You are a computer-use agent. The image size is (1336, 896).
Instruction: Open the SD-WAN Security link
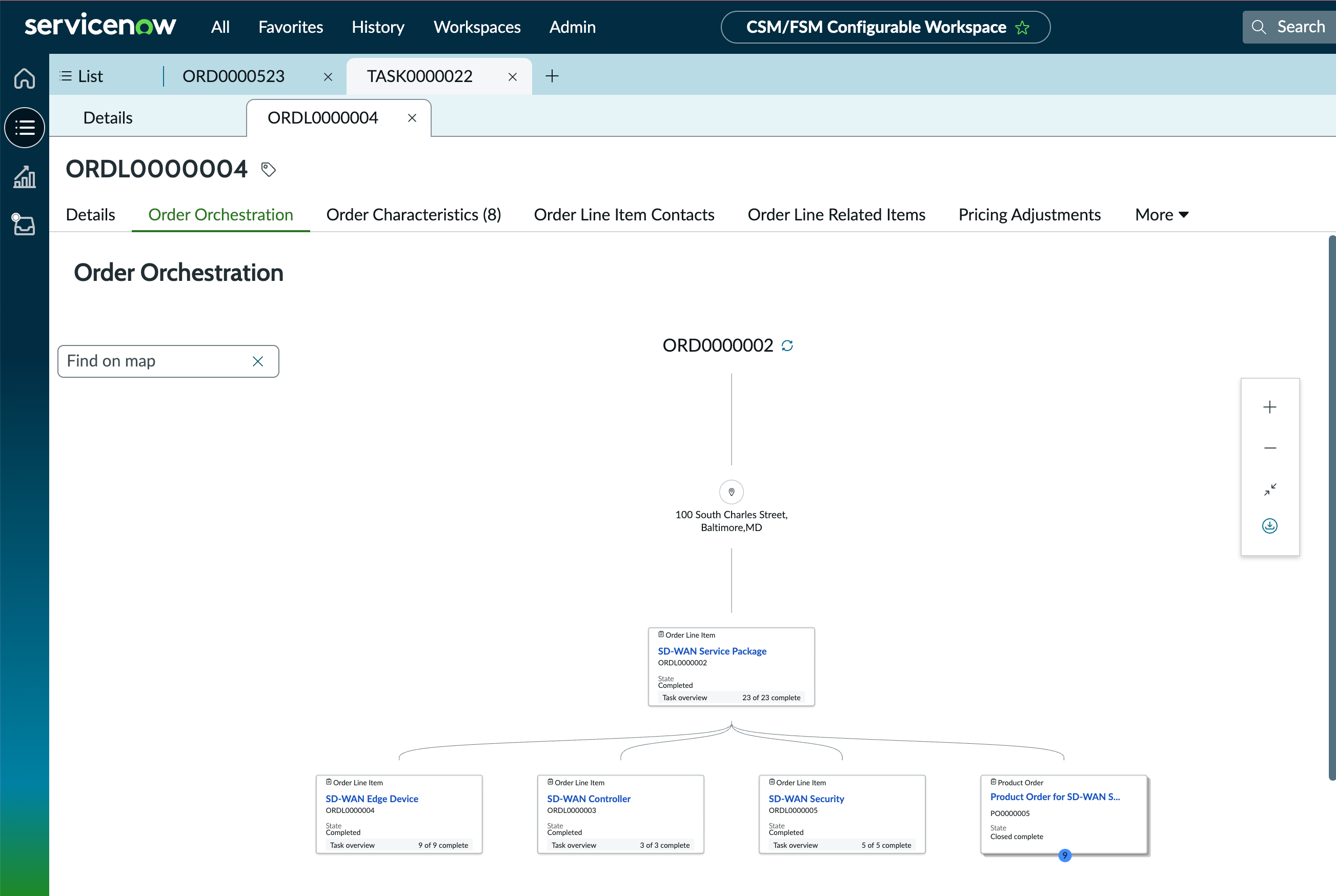click(806, 799)
